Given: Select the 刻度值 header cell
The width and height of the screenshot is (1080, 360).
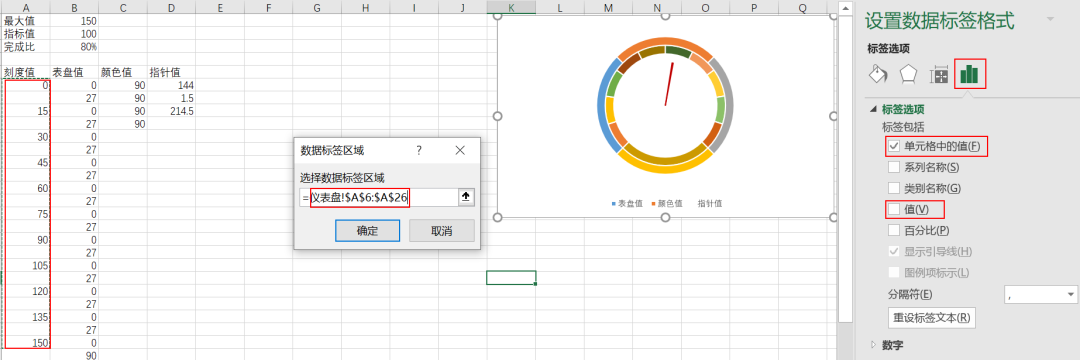Looking at the screenshot, I should coord(25,72).
